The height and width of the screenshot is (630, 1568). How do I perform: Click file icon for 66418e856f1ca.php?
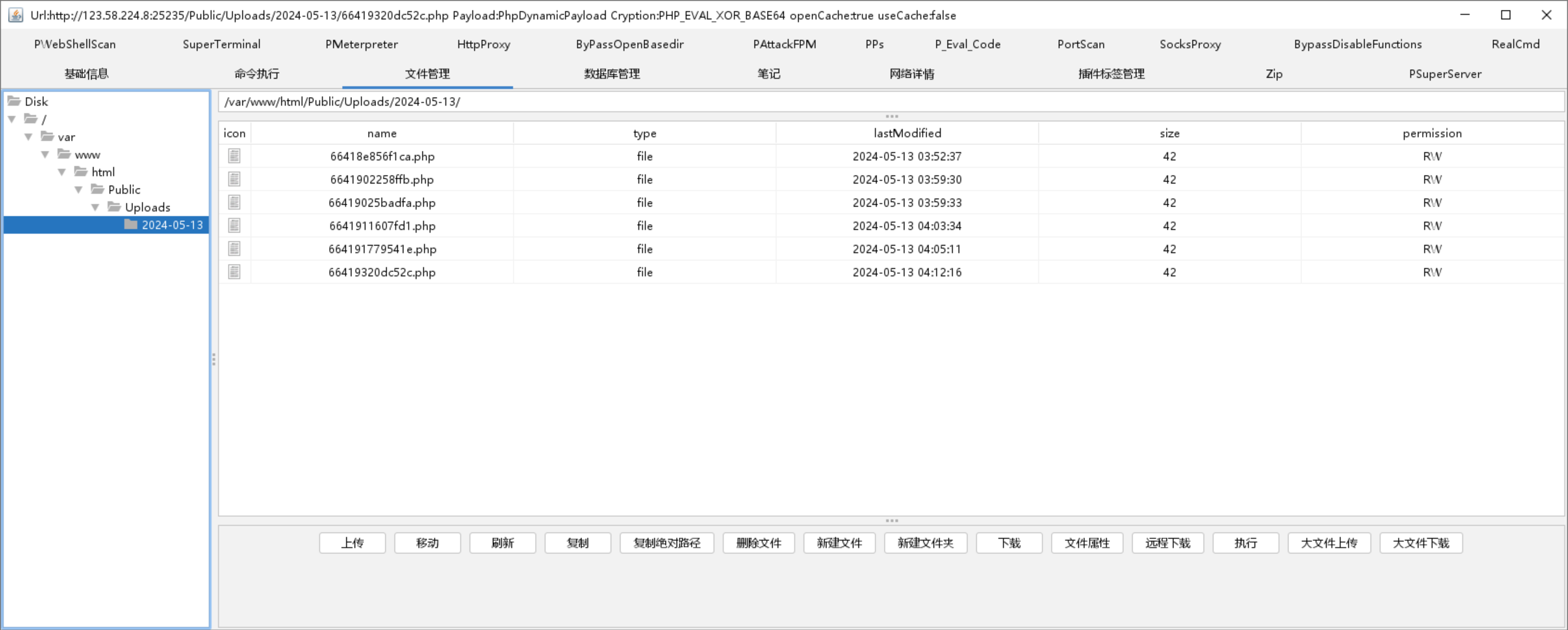click(x=234, y=156)
